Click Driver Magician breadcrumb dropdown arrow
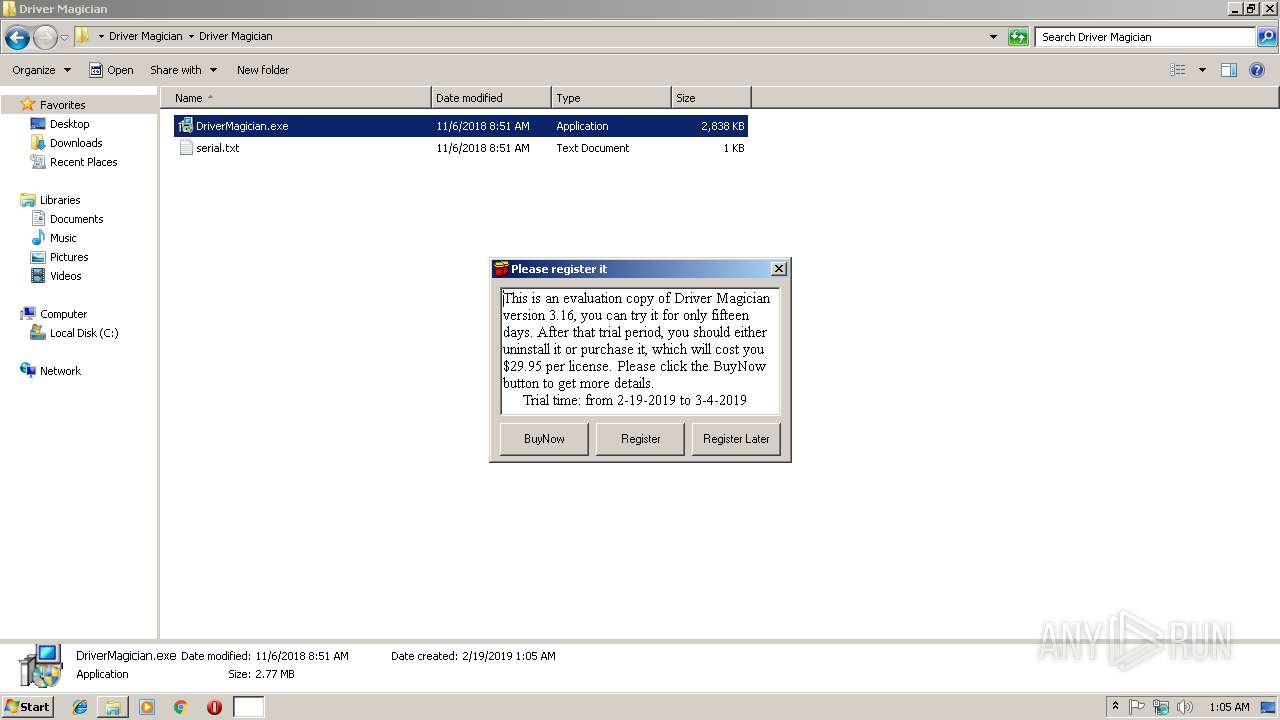This screenshot has width=1280, height=720. coord(191,37)
